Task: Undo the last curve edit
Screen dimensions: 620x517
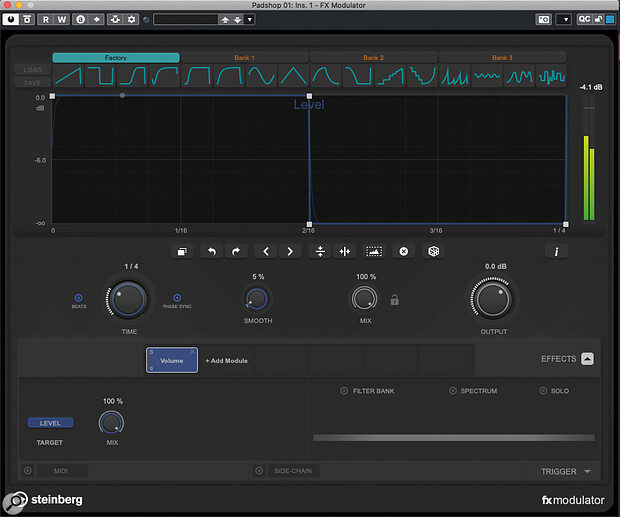Action: [x=212, y=251]
